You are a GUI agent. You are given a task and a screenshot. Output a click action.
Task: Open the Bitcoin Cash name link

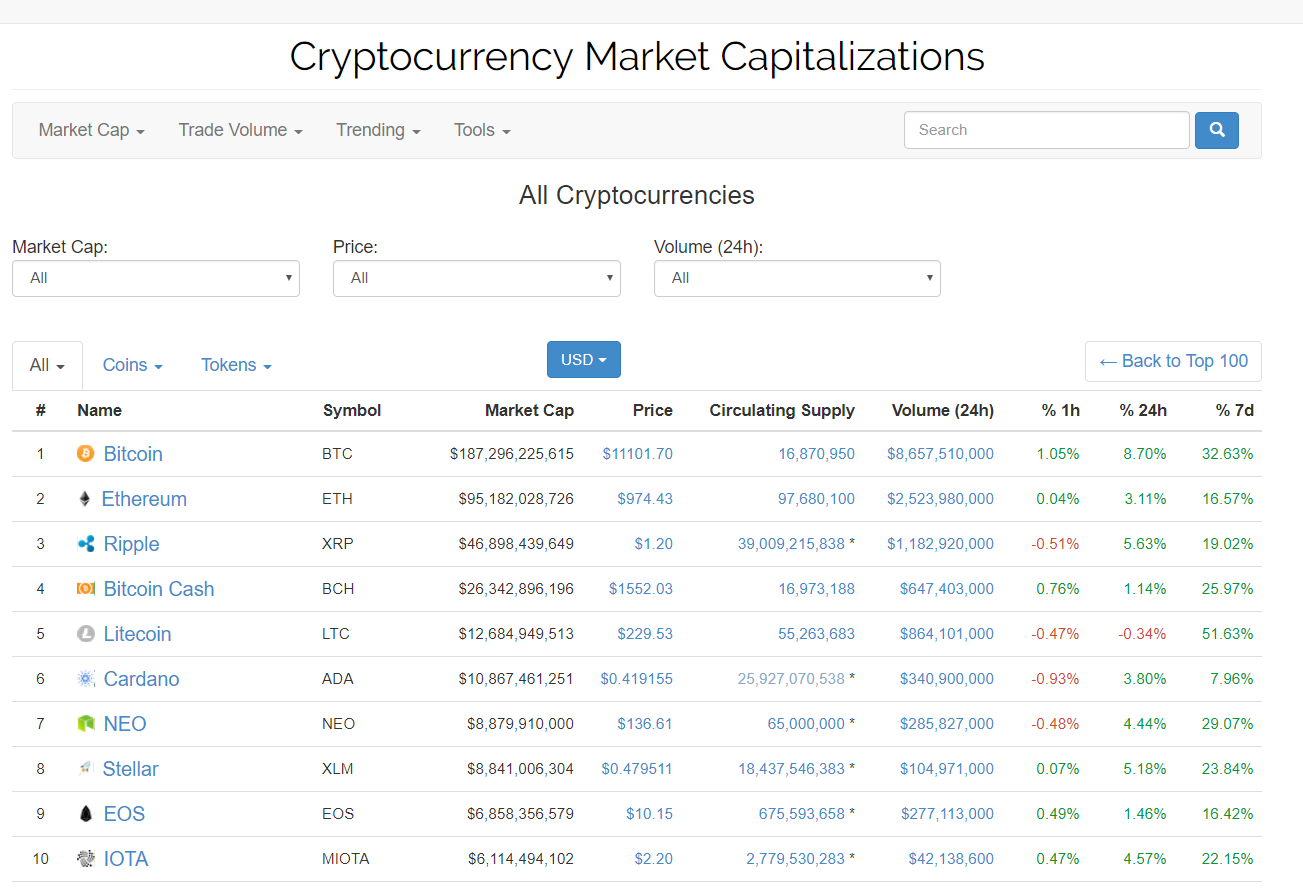pyautogui.click(x=159, y=589)
